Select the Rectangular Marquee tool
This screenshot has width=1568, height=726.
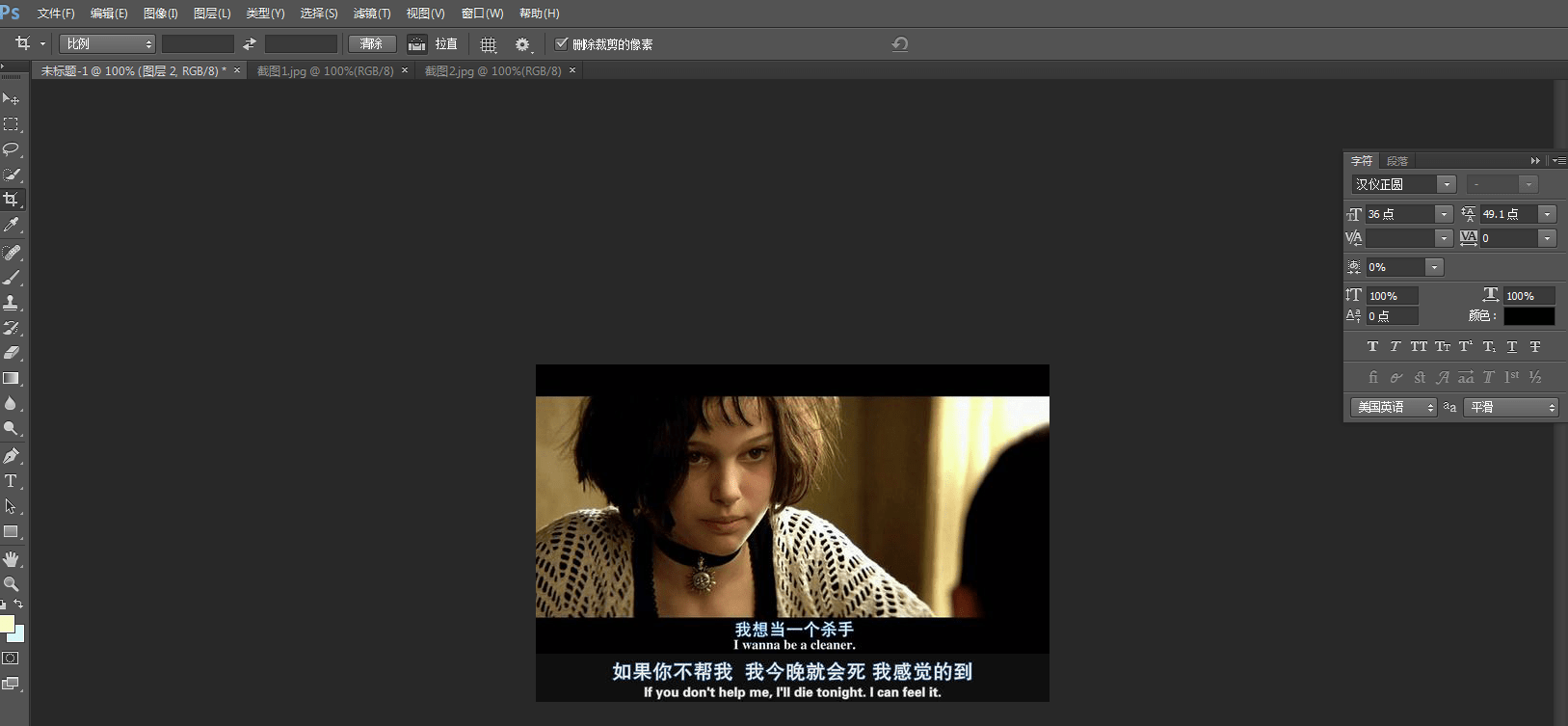click(x=12, y=124)
